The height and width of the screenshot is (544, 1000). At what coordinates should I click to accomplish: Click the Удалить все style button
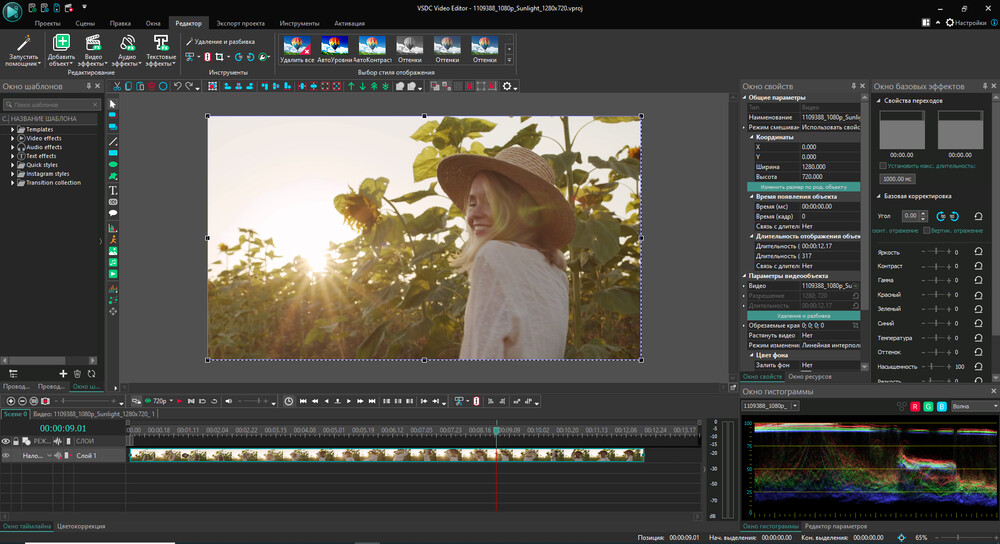coord(297,50)
